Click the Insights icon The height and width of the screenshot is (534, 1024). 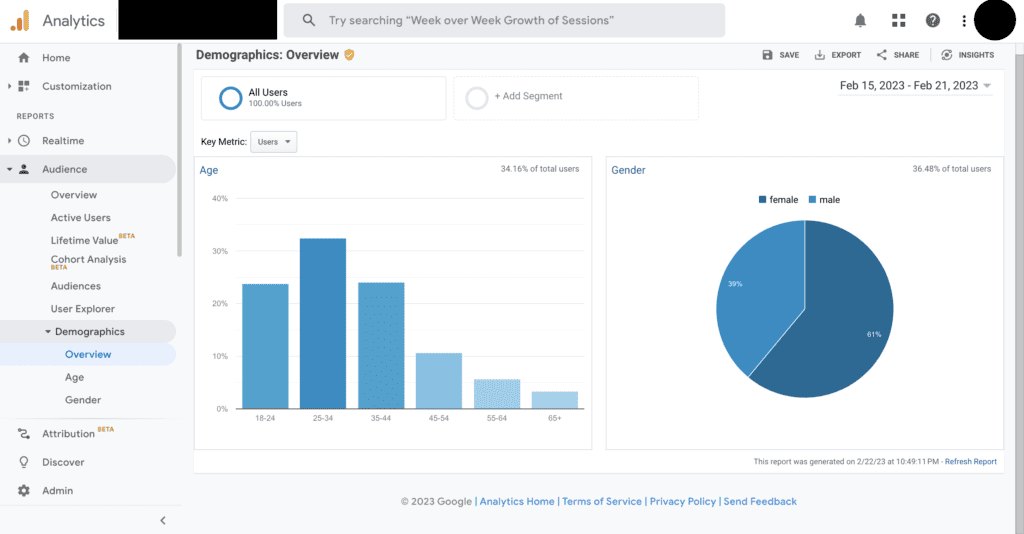(946, 55)
